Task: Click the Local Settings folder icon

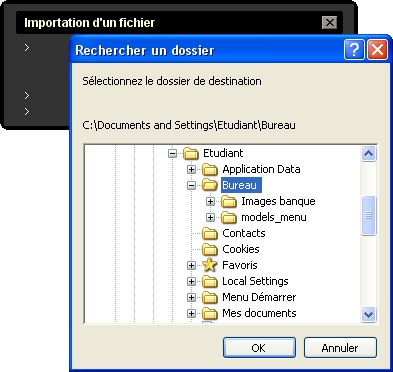Action: pyautogui.click(x=210, y=282)
